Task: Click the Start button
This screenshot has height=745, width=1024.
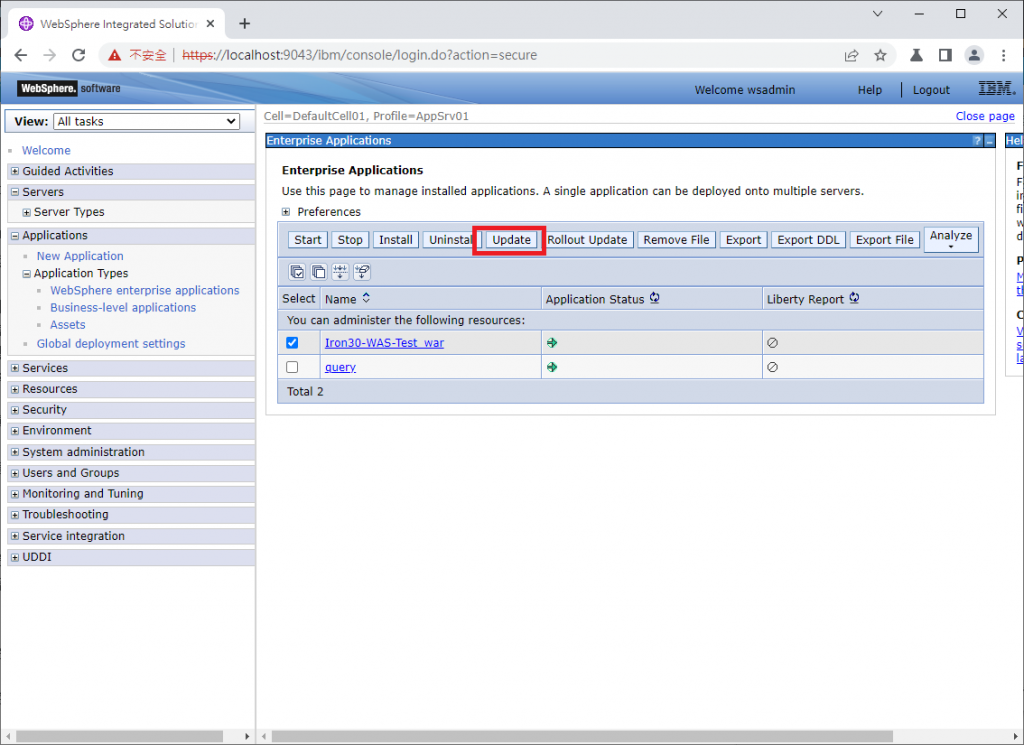Action: (308, 240)
